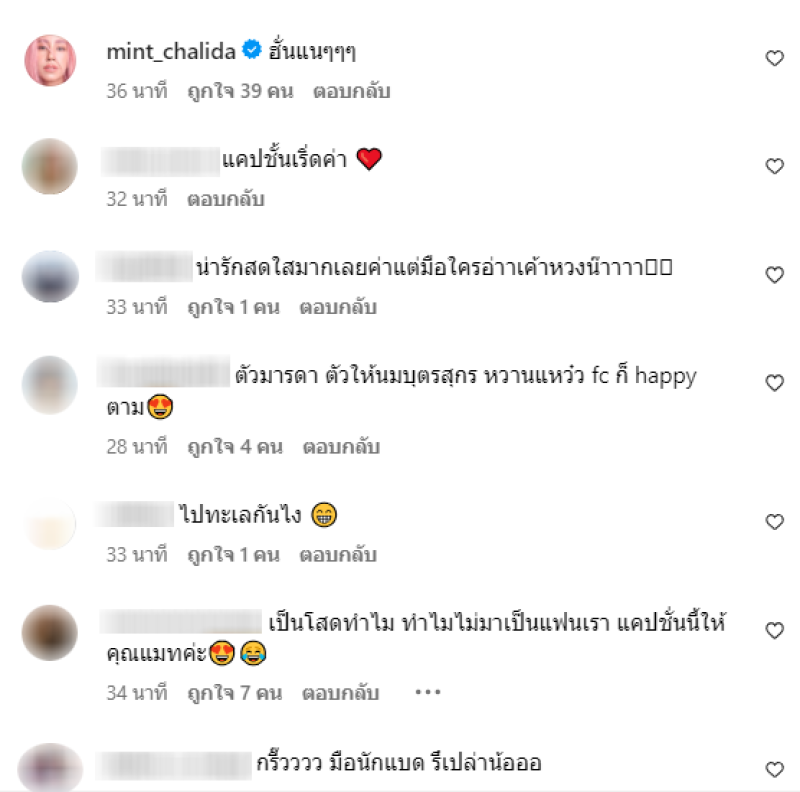View likes ถูกใจ 7 คน
800x792 pixels.
coord(235,693)
